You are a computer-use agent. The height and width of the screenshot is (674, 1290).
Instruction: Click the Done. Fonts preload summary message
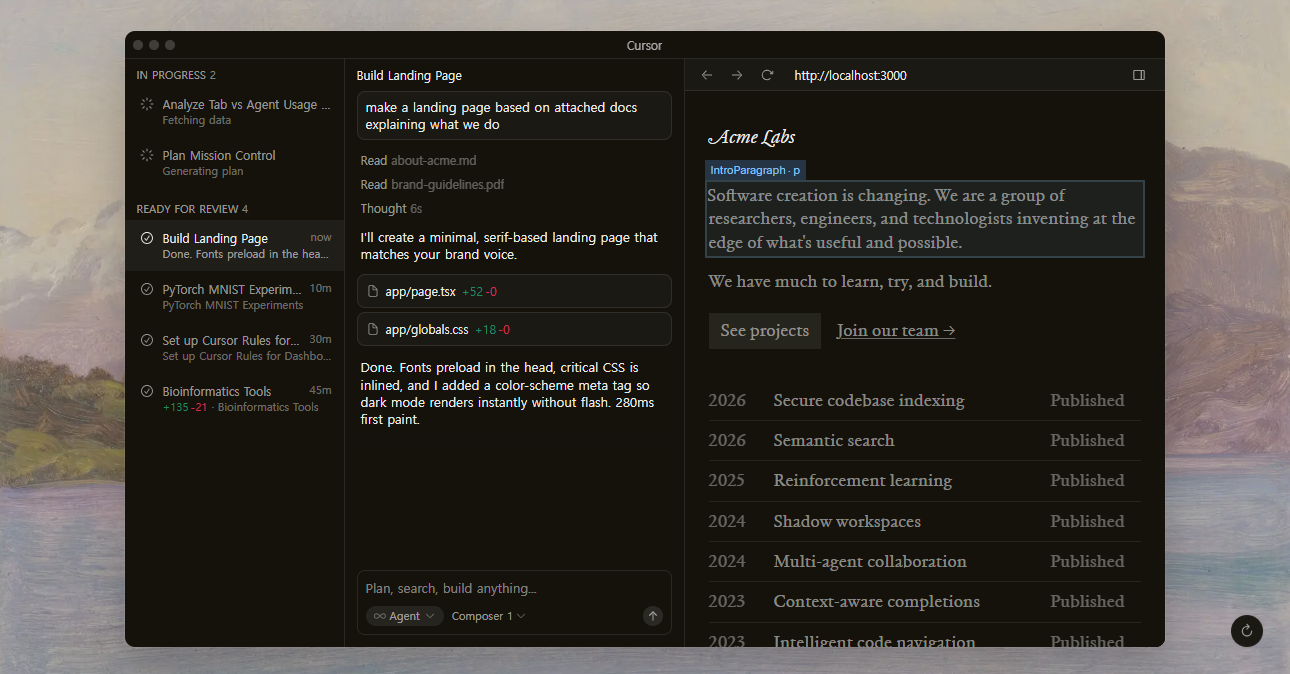pos(510,393)
